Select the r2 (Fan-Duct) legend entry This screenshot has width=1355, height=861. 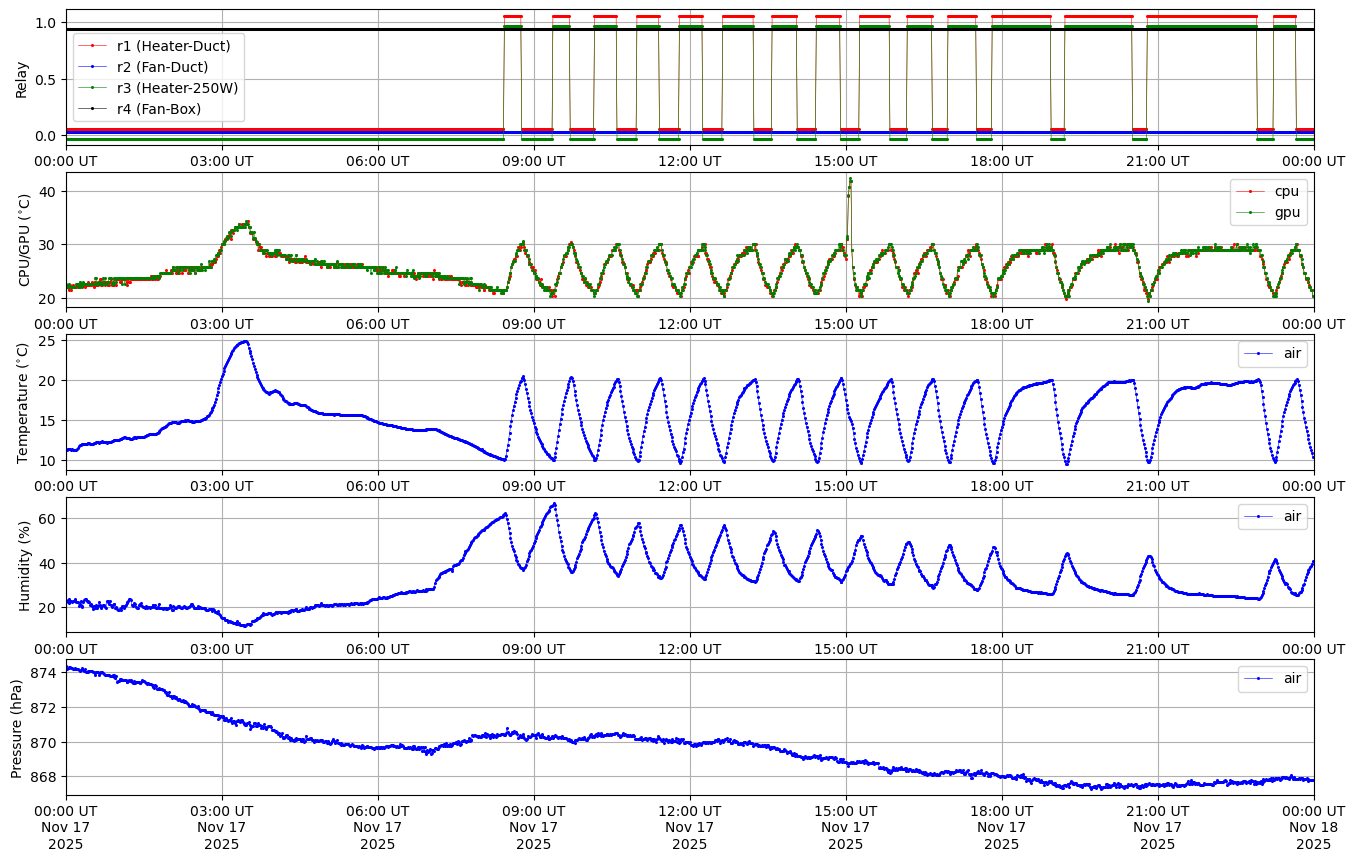tap(162, 67)
